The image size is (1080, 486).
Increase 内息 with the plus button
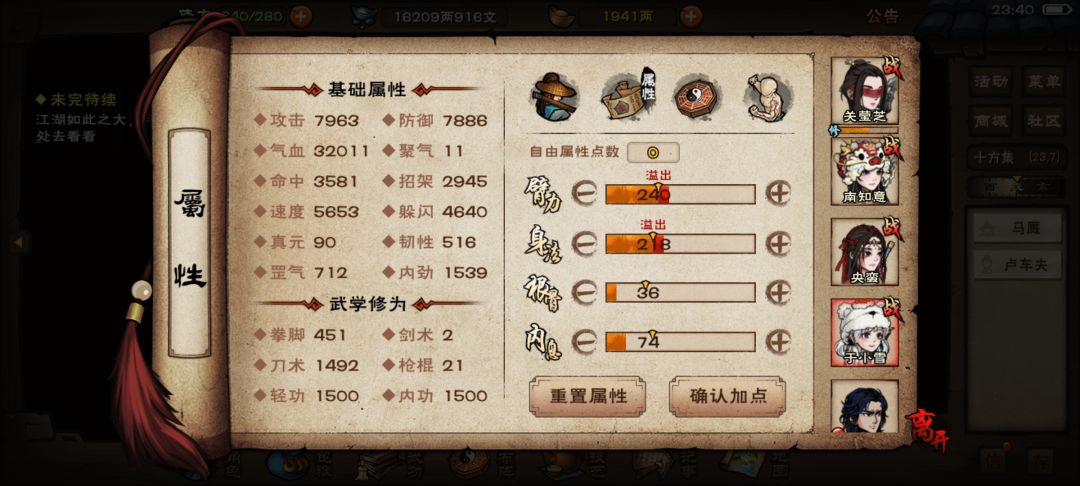[x=778, y=341]
